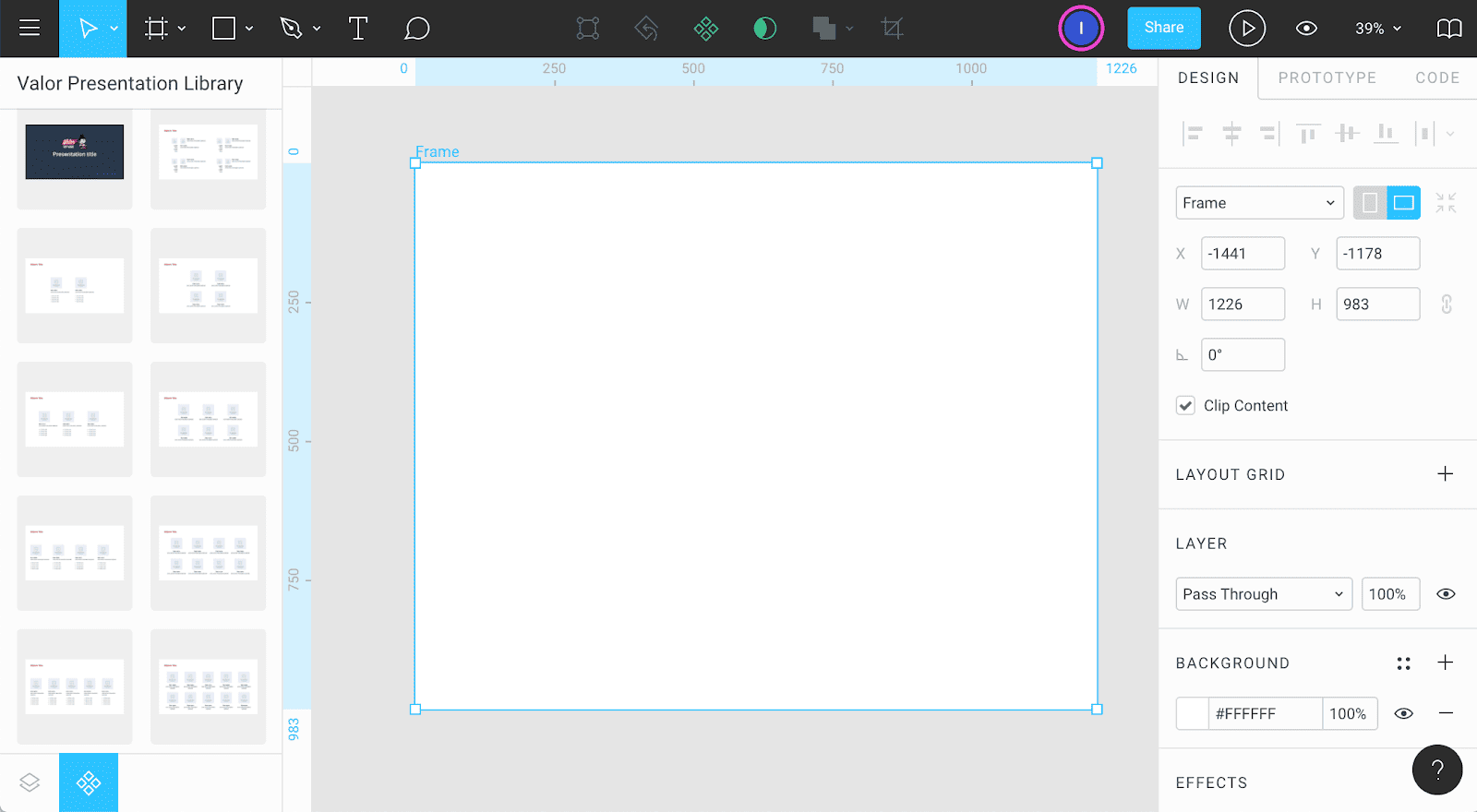The image size is (1477, 812).
Task: Open the 39% zoom dropdown
Action: click(x=1377, y=29)
